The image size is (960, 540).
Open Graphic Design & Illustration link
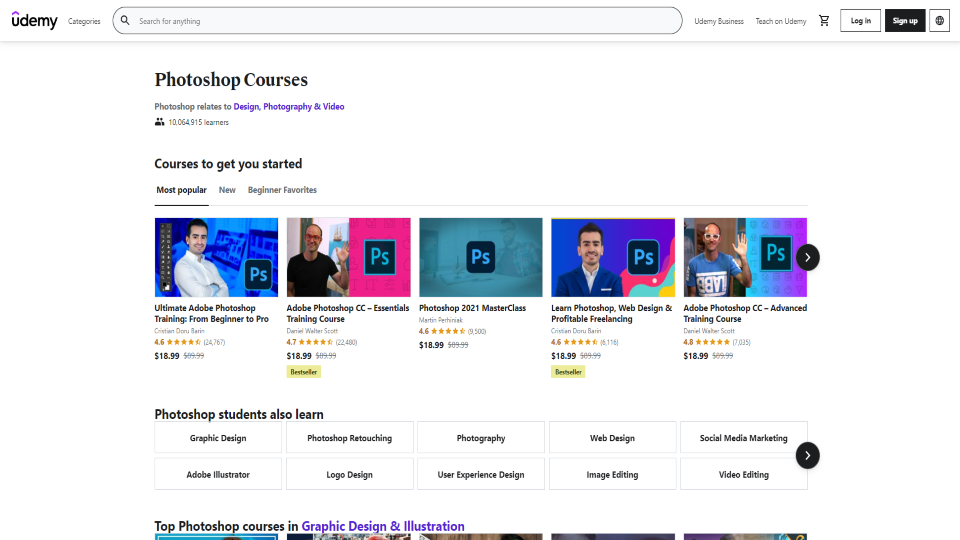point(383,526)
